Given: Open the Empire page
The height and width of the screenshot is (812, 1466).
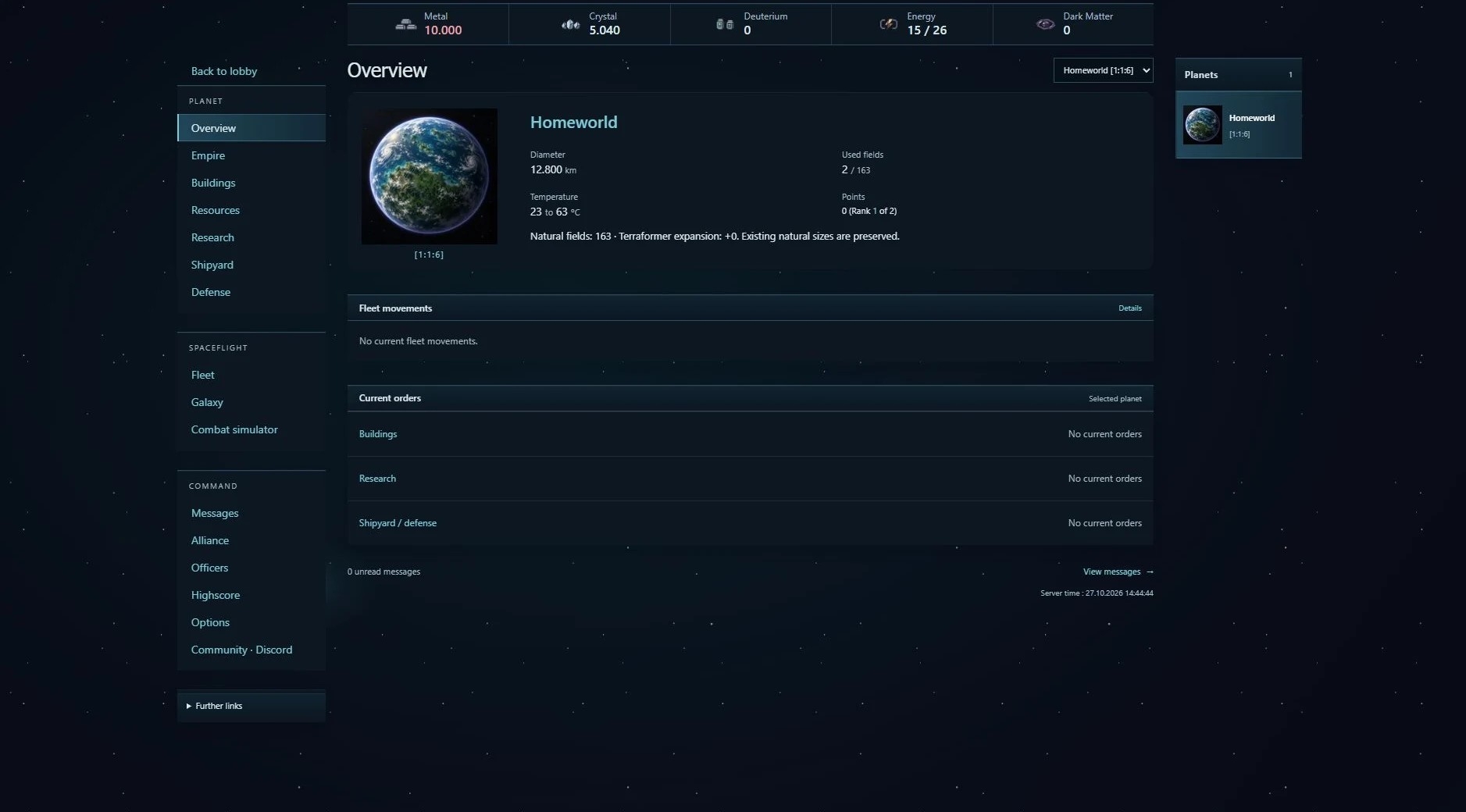Looking at the screenshot, I should [251, 155].
